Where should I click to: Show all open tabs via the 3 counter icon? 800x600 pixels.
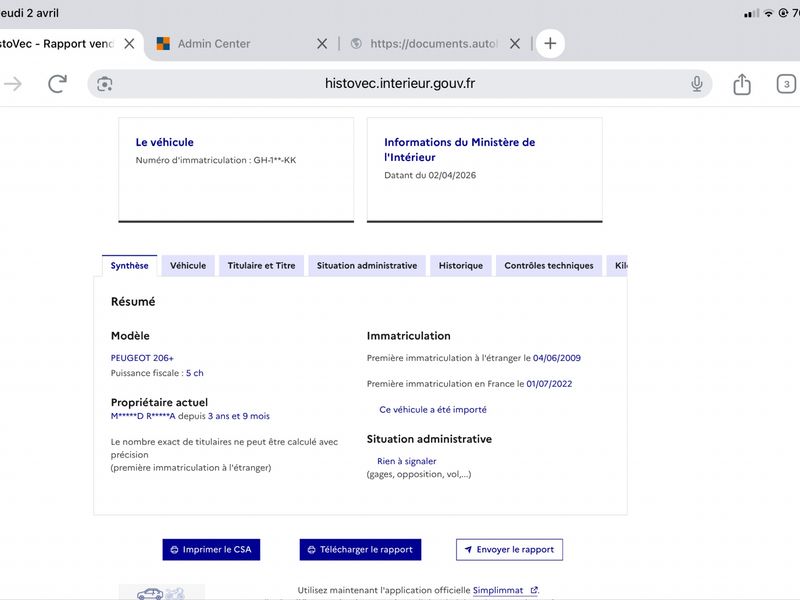786,84
